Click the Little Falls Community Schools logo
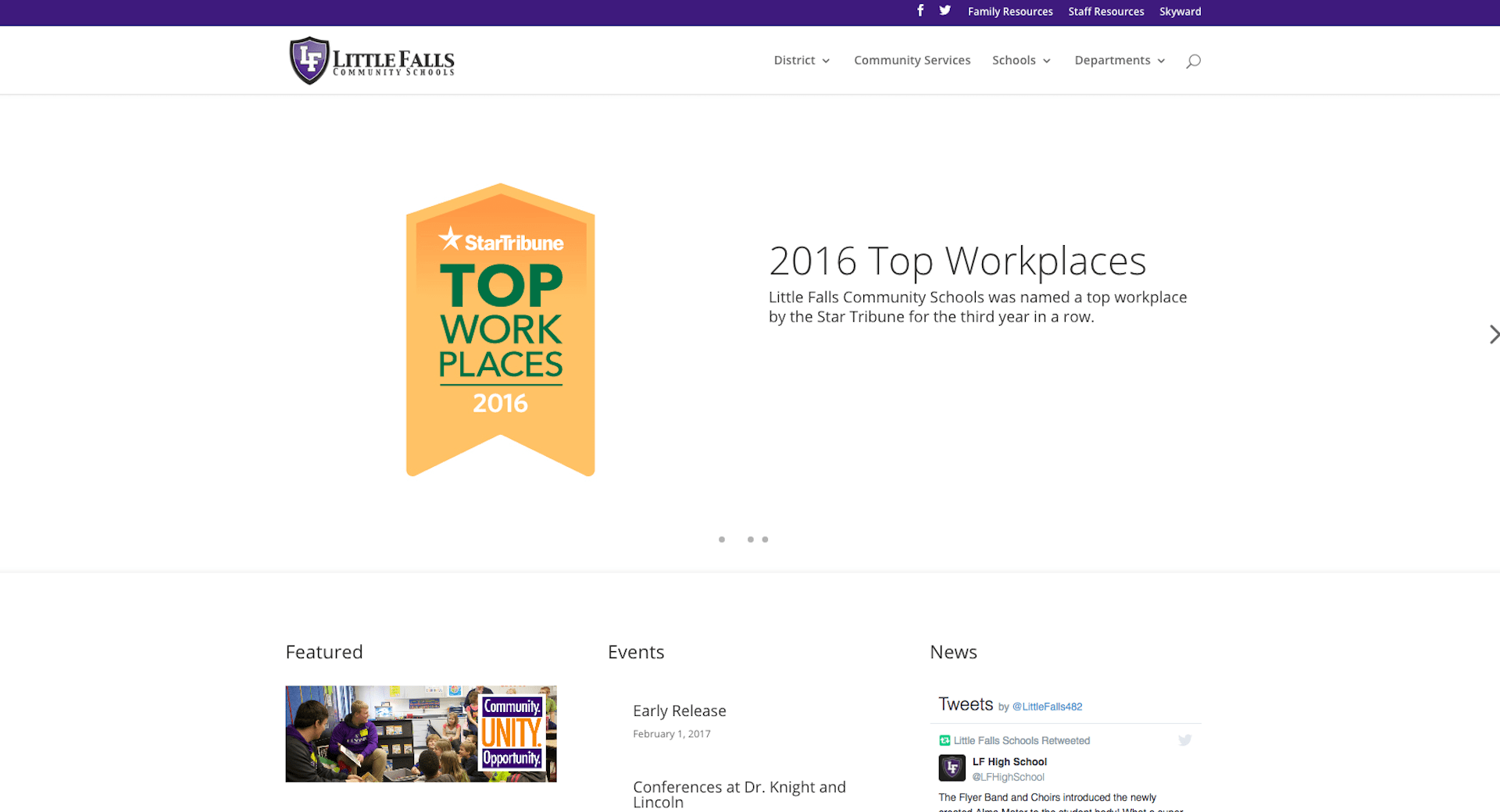This screenshot has width=1500, height=812. click(x=372, y=61)
